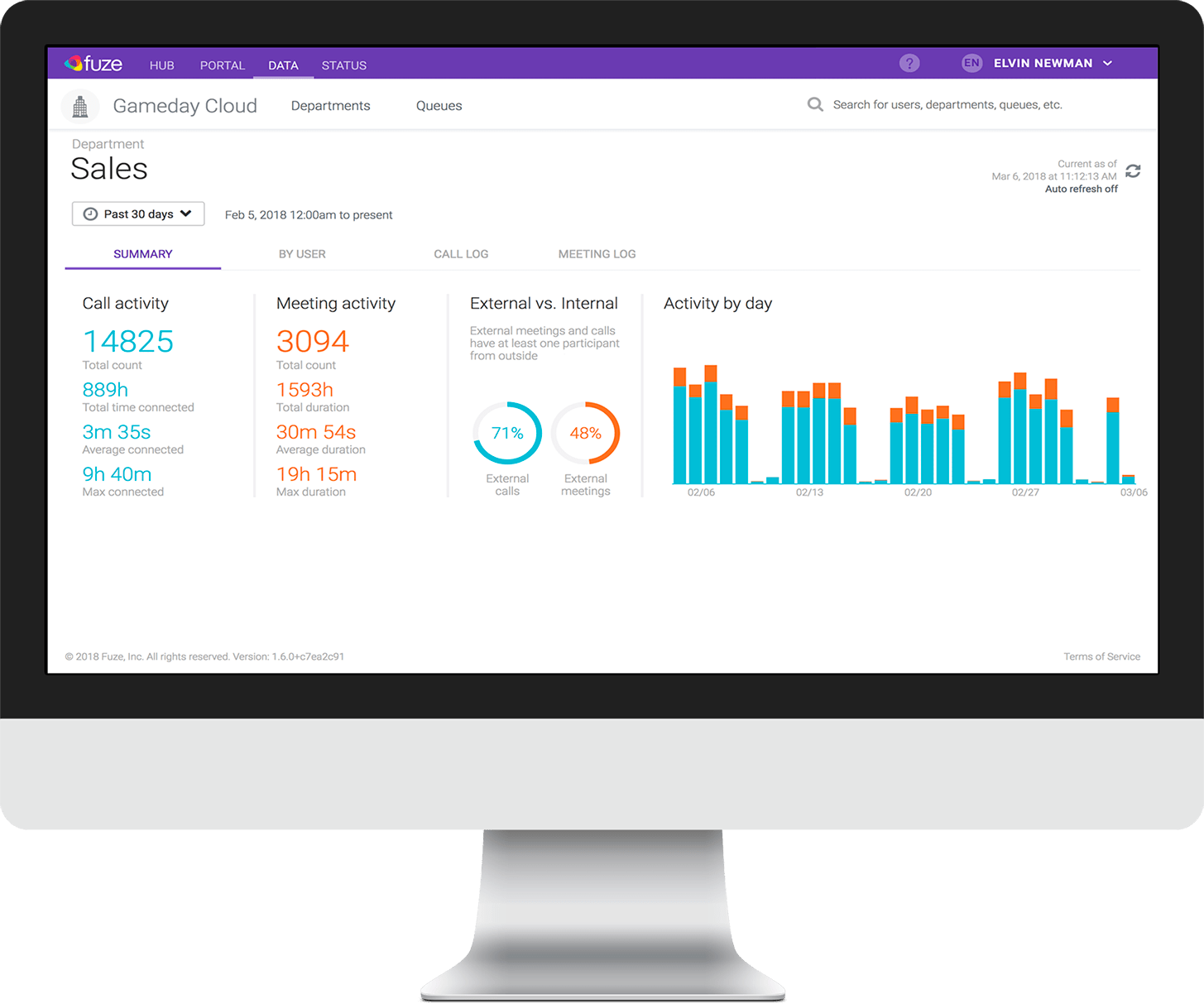Click the EN language badge
Viewport: 1204px width, 1004px height.
tap(971, 63)
